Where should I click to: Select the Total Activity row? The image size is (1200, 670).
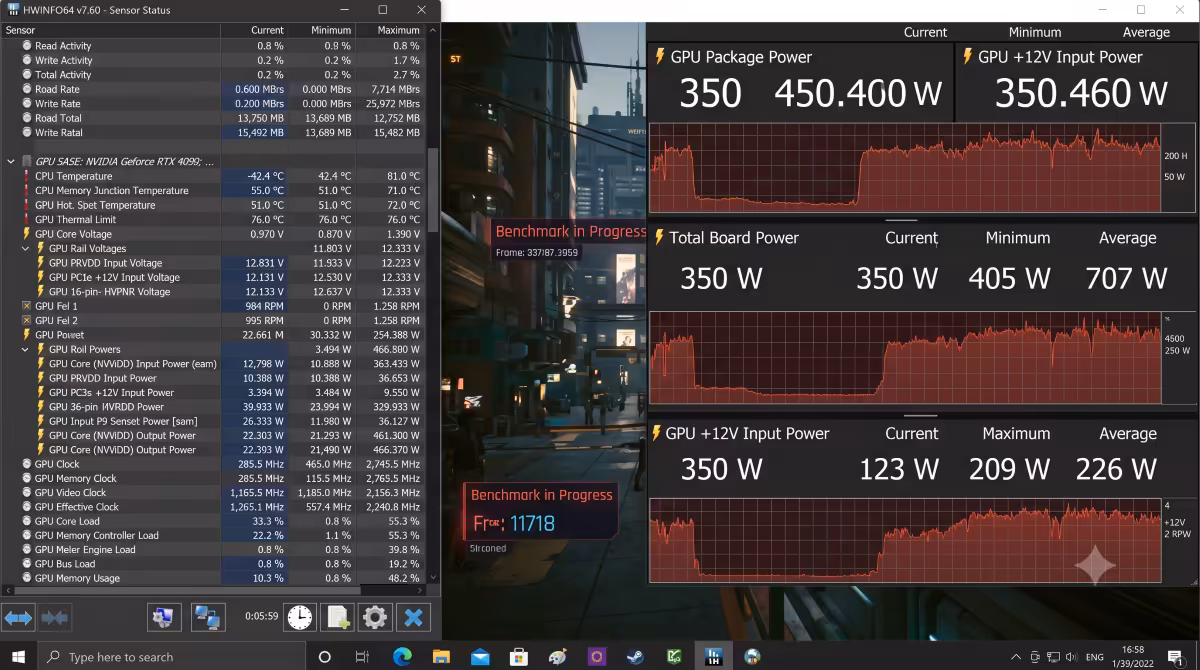point(213,74)
